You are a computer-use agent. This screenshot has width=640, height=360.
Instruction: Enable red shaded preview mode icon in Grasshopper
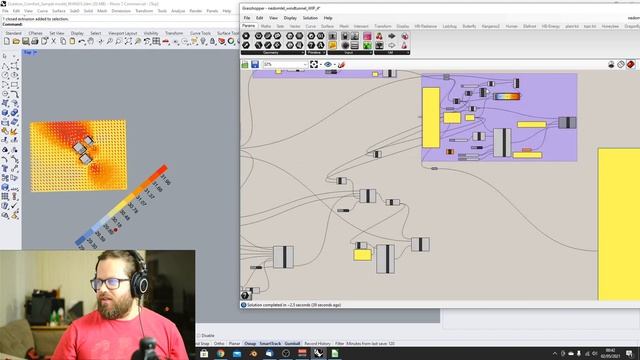pos(631,64)
